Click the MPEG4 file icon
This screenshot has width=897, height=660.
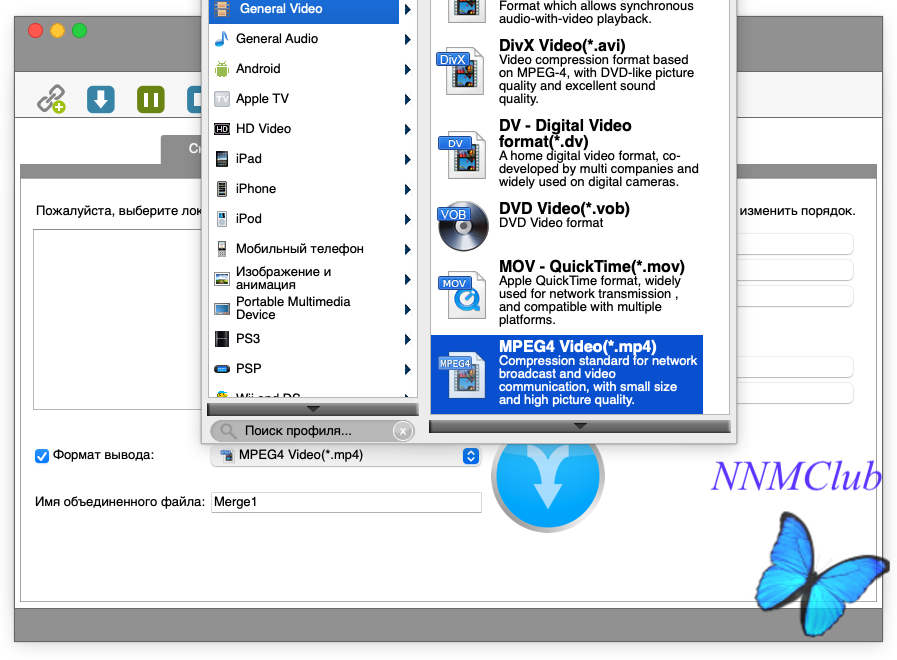click(x=462, y=374)
